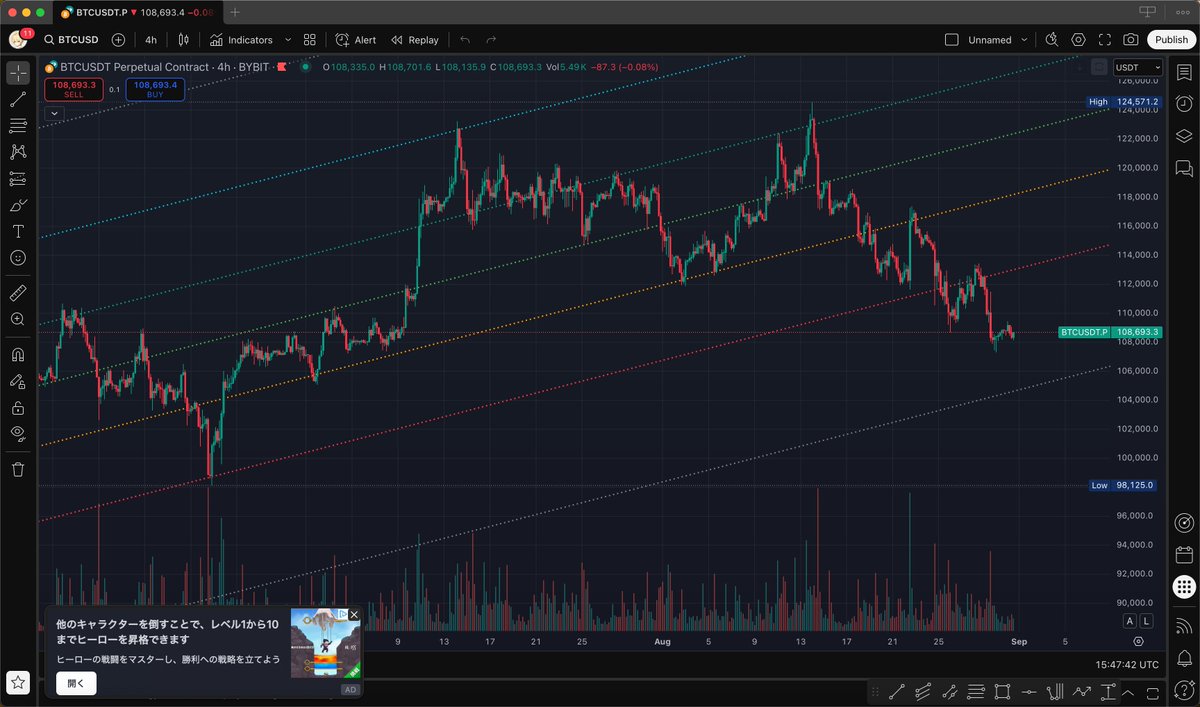Click the Publish button

coord(1171,40)
